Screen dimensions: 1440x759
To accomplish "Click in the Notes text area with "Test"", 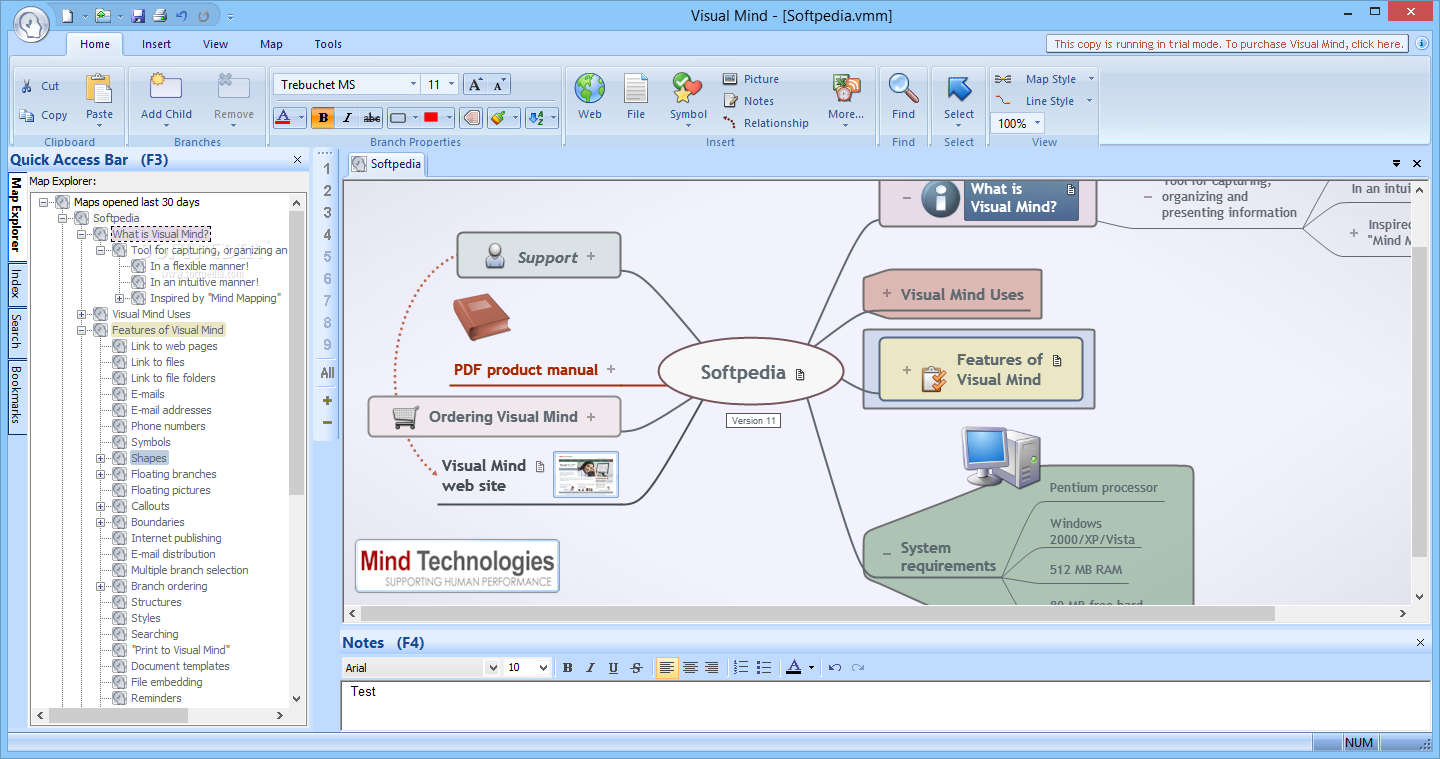I will [x=886, y=706].
